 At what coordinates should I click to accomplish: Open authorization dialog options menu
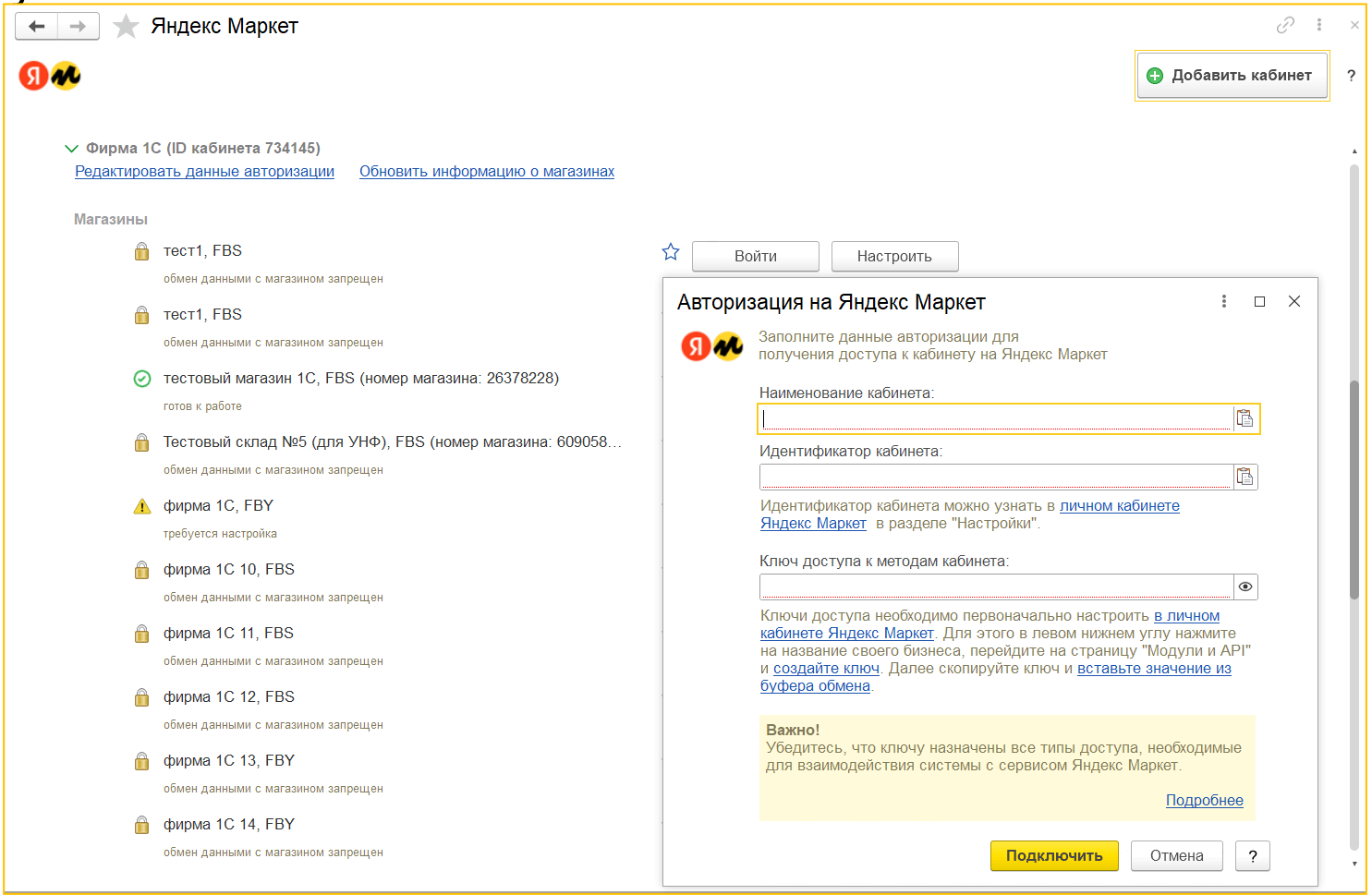point(1224,301)
